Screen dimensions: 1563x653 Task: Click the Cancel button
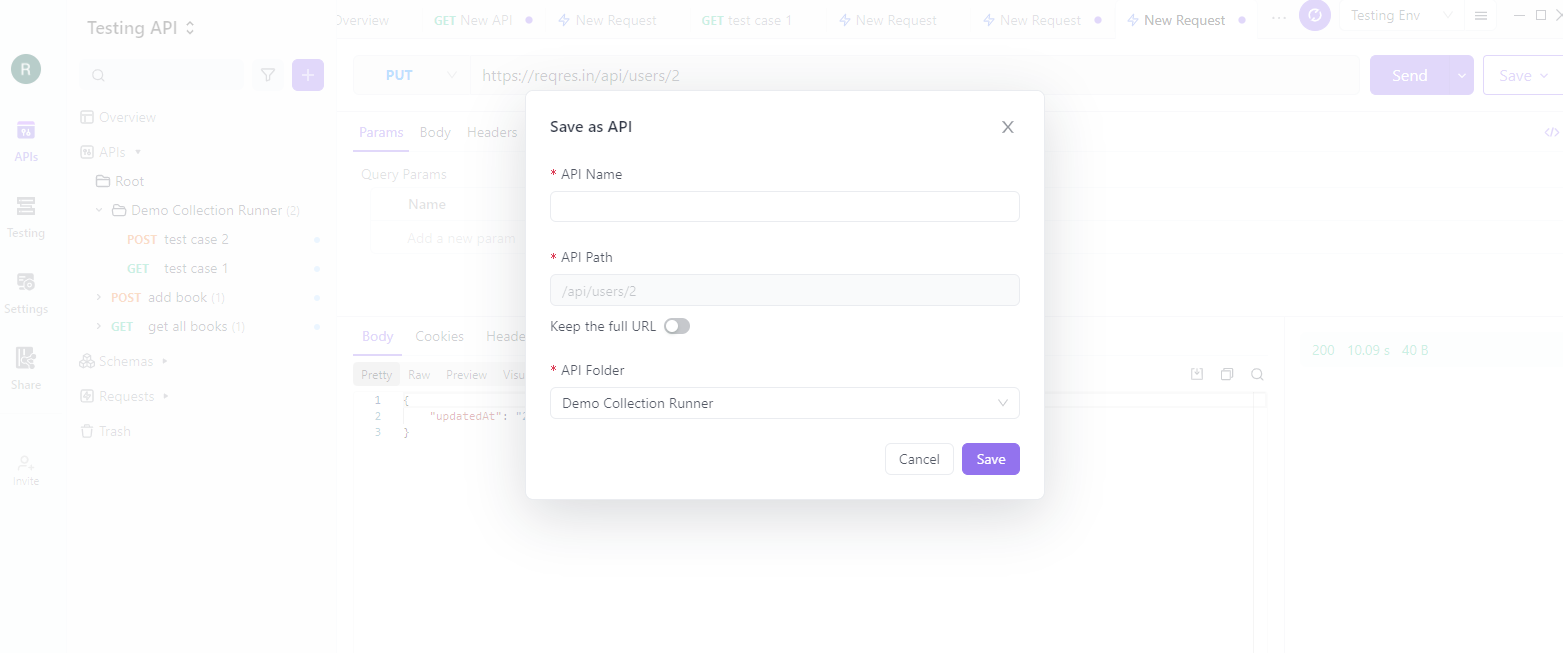(919, 459)
